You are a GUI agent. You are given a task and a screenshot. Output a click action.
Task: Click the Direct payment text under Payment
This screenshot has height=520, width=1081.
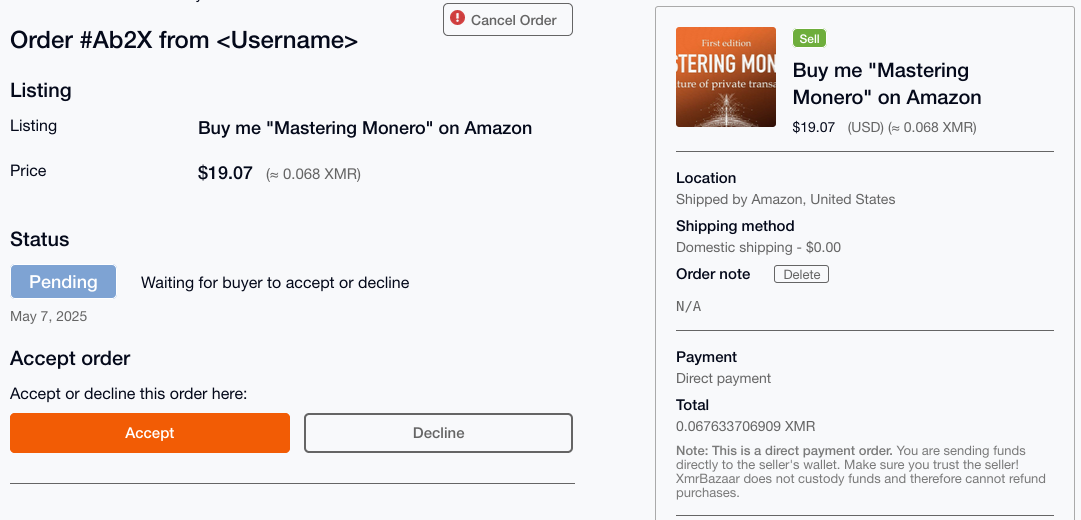pyautogui.click(x=723, y=378)
